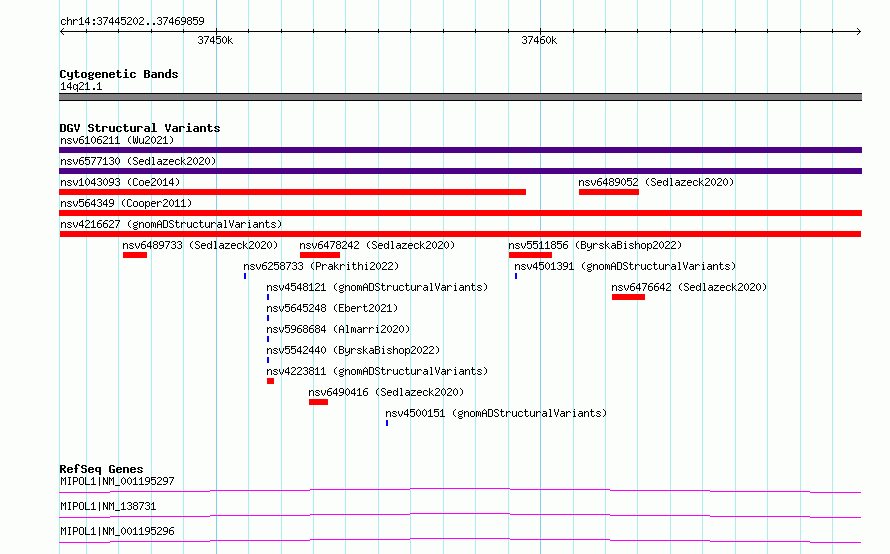Open the nsv6106211 (Wu2021) label
890x554 pixels.
(117, 140)
